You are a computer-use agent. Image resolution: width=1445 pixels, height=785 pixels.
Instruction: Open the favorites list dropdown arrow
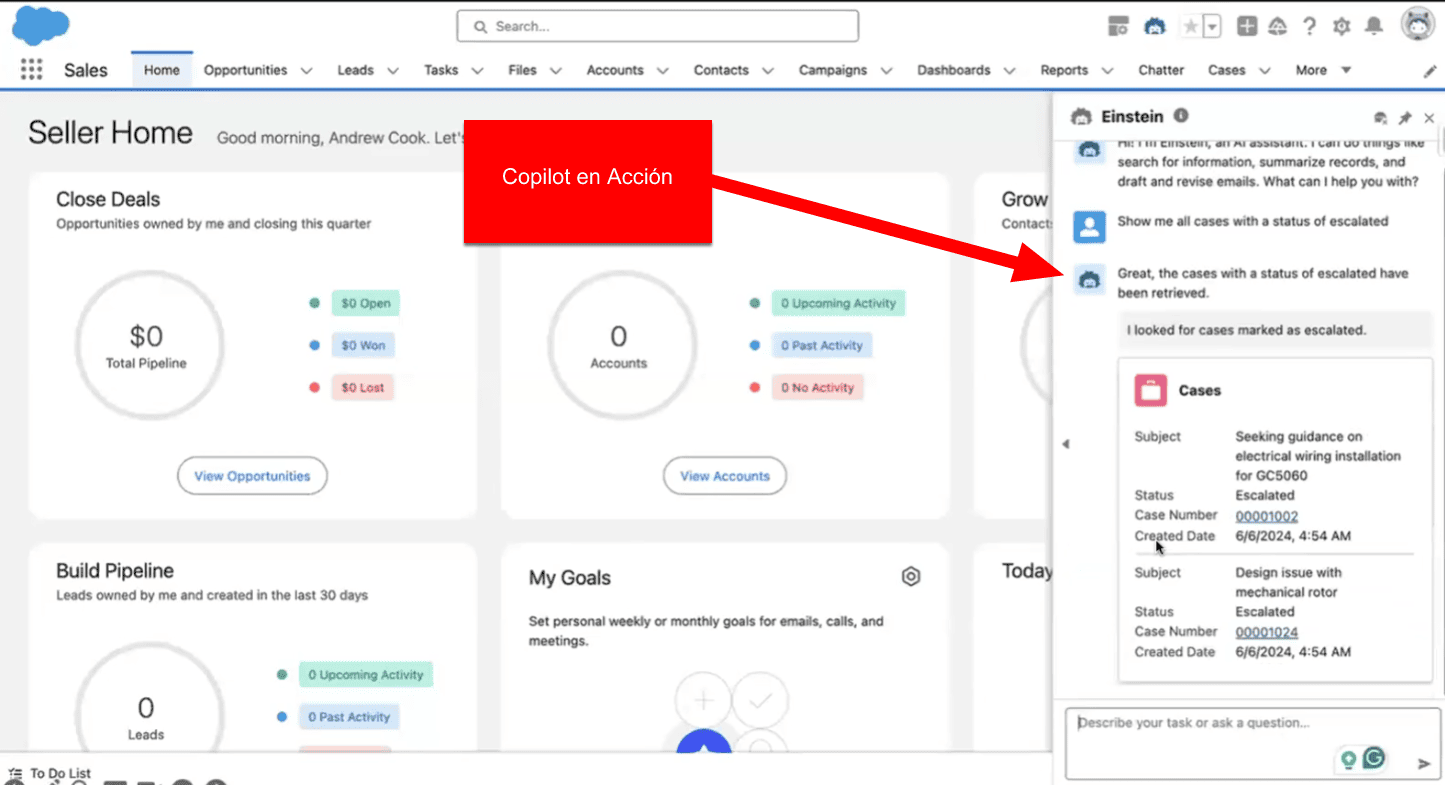click(x=1212, y=27)
